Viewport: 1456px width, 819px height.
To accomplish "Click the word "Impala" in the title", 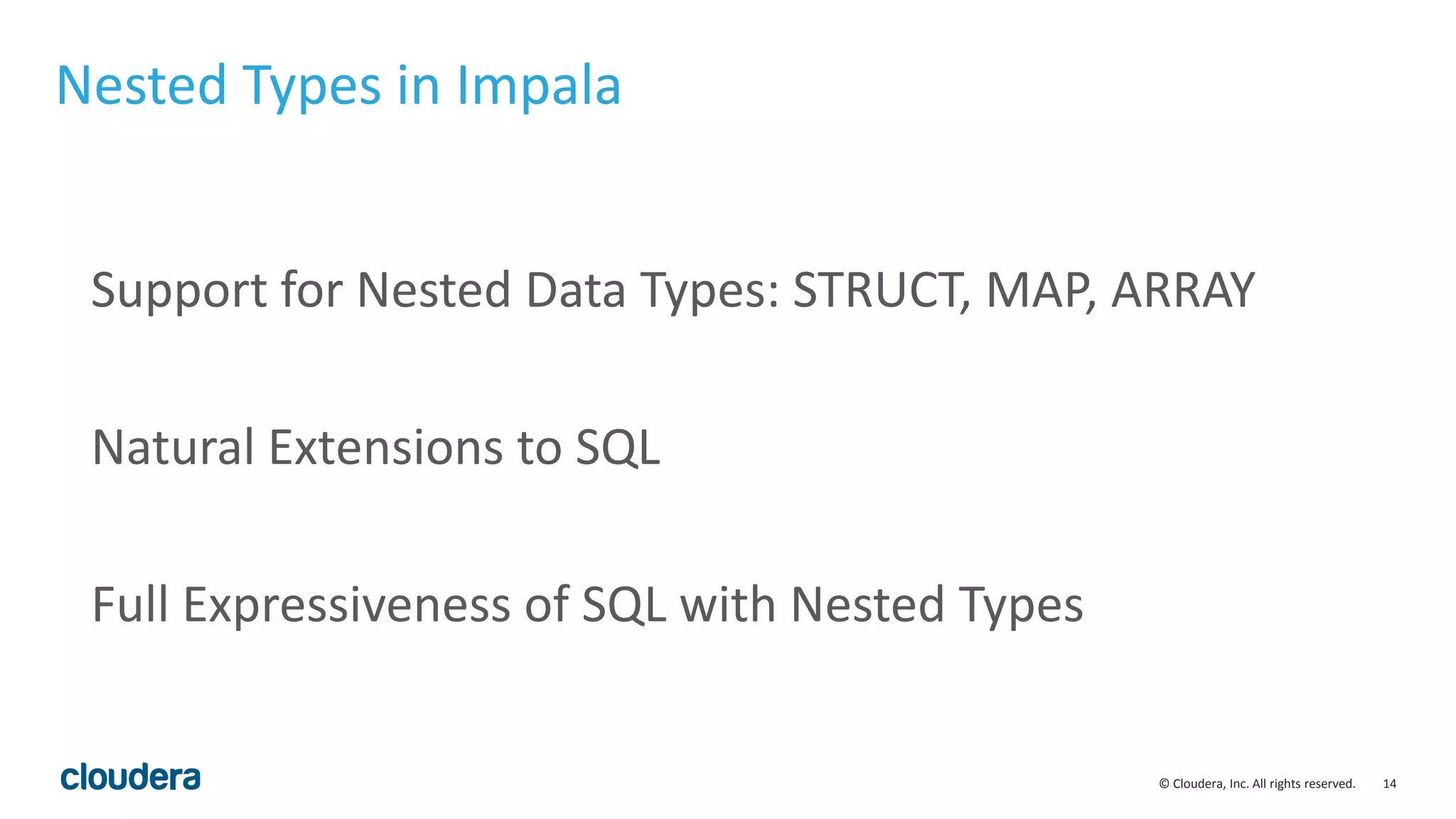I will coord(538,86).
